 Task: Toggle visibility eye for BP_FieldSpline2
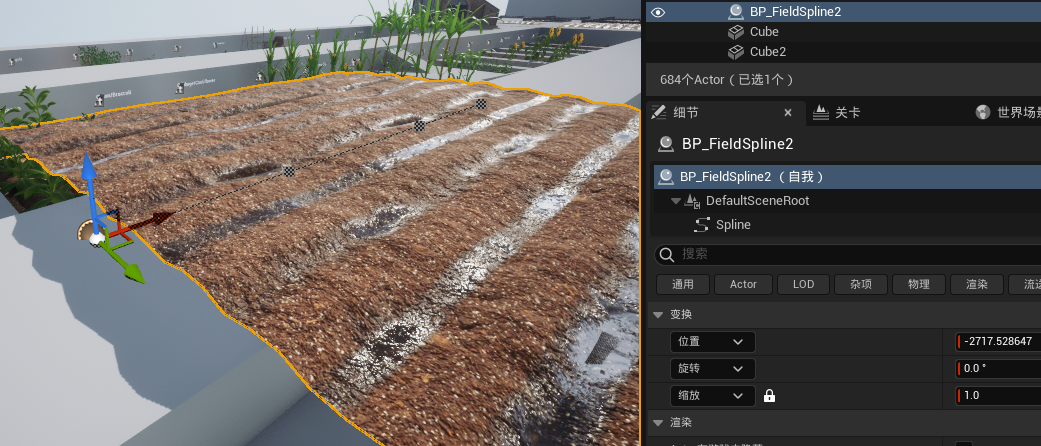pos(657,12)
